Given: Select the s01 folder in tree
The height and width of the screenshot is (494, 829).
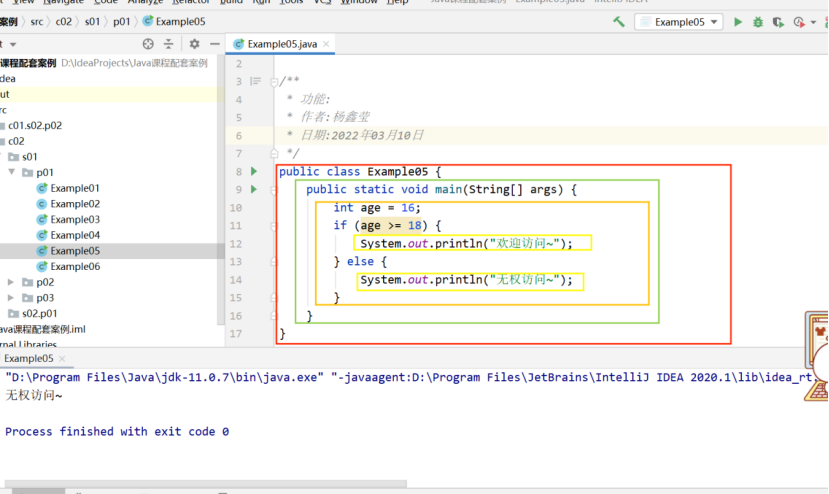Looking at the screenshot, I should (30, 157).
